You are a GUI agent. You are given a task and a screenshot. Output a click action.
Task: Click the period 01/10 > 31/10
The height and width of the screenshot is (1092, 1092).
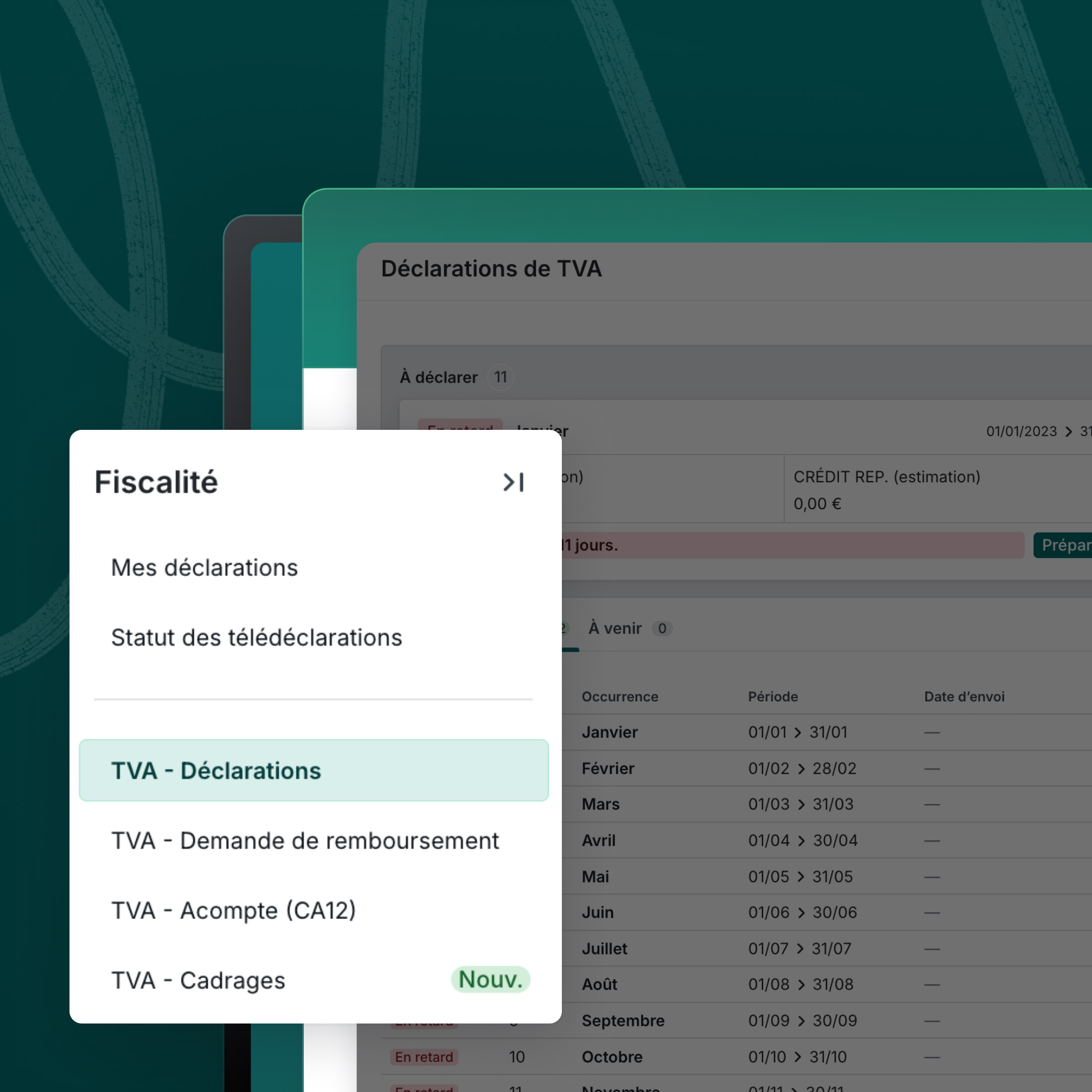pyautogui.click(x=798, y=1057)
